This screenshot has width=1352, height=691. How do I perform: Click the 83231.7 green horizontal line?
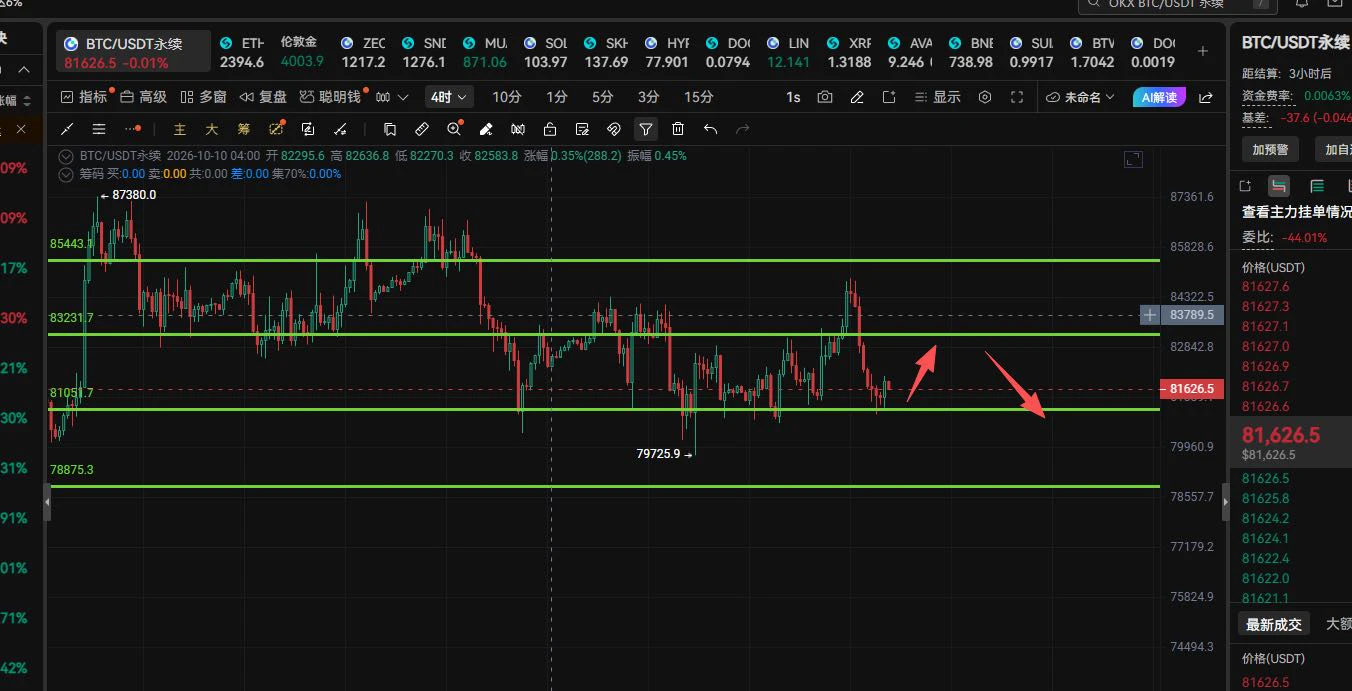604,334
